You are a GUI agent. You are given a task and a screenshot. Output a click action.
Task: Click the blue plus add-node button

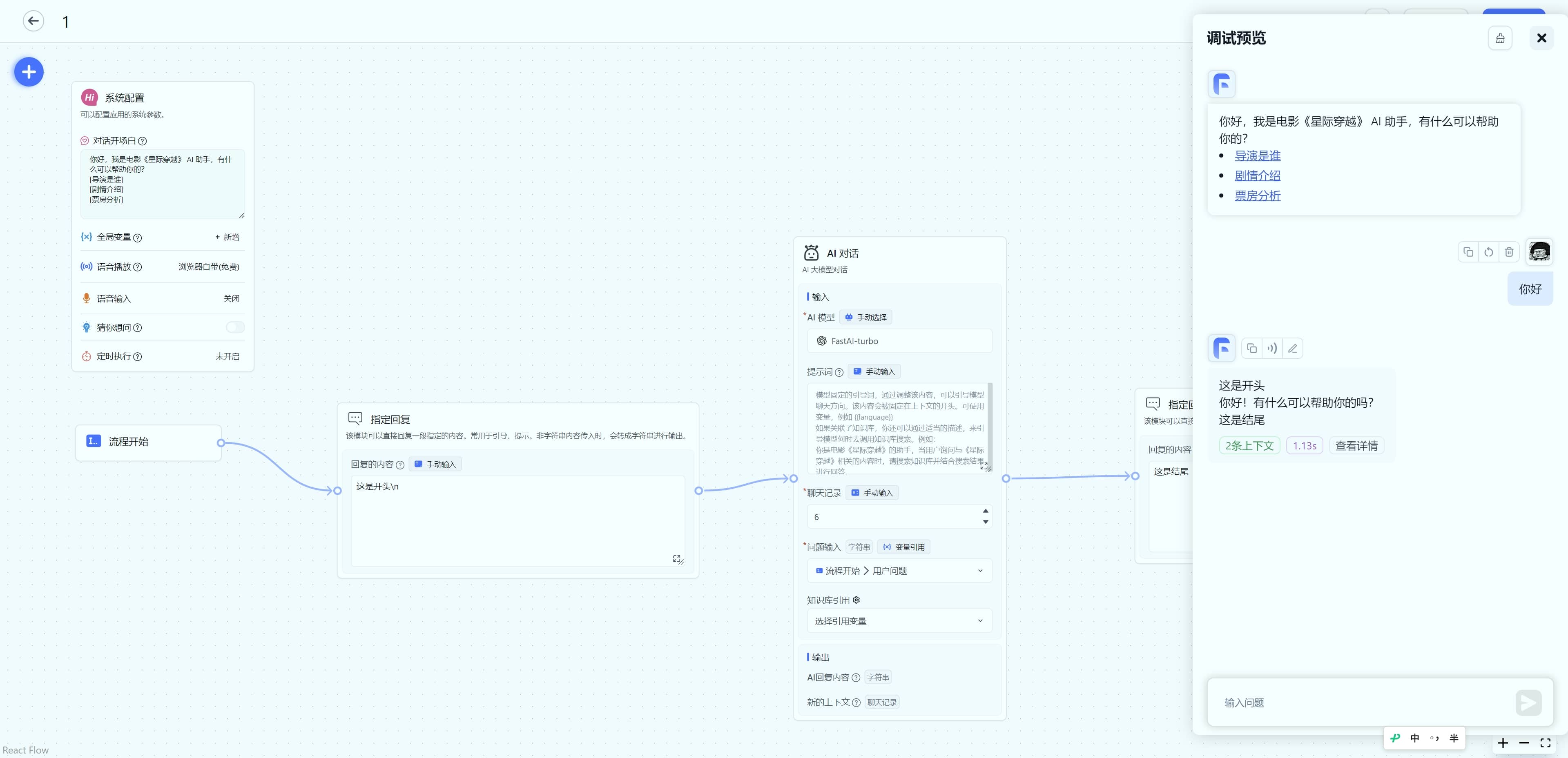(x=29, y=72)
